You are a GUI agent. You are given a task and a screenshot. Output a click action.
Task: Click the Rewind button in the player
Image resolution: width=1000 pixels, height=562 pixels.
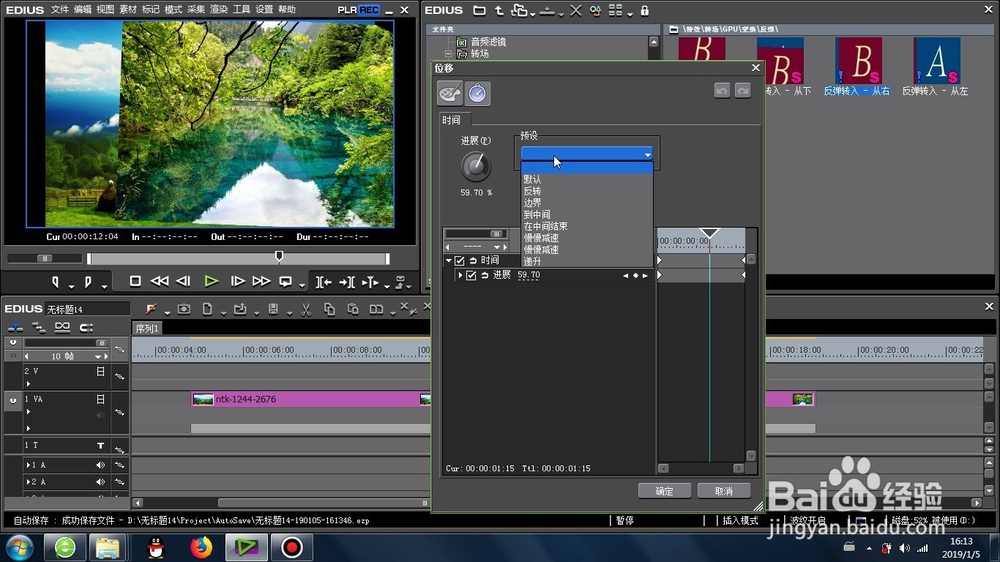[x=159, y=281]
